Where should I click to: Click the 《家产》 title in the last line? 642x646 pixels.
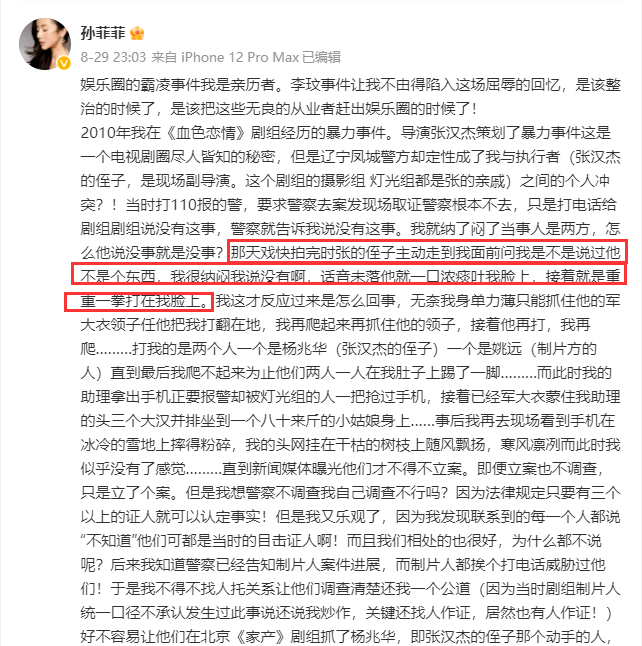click(260, 636)
